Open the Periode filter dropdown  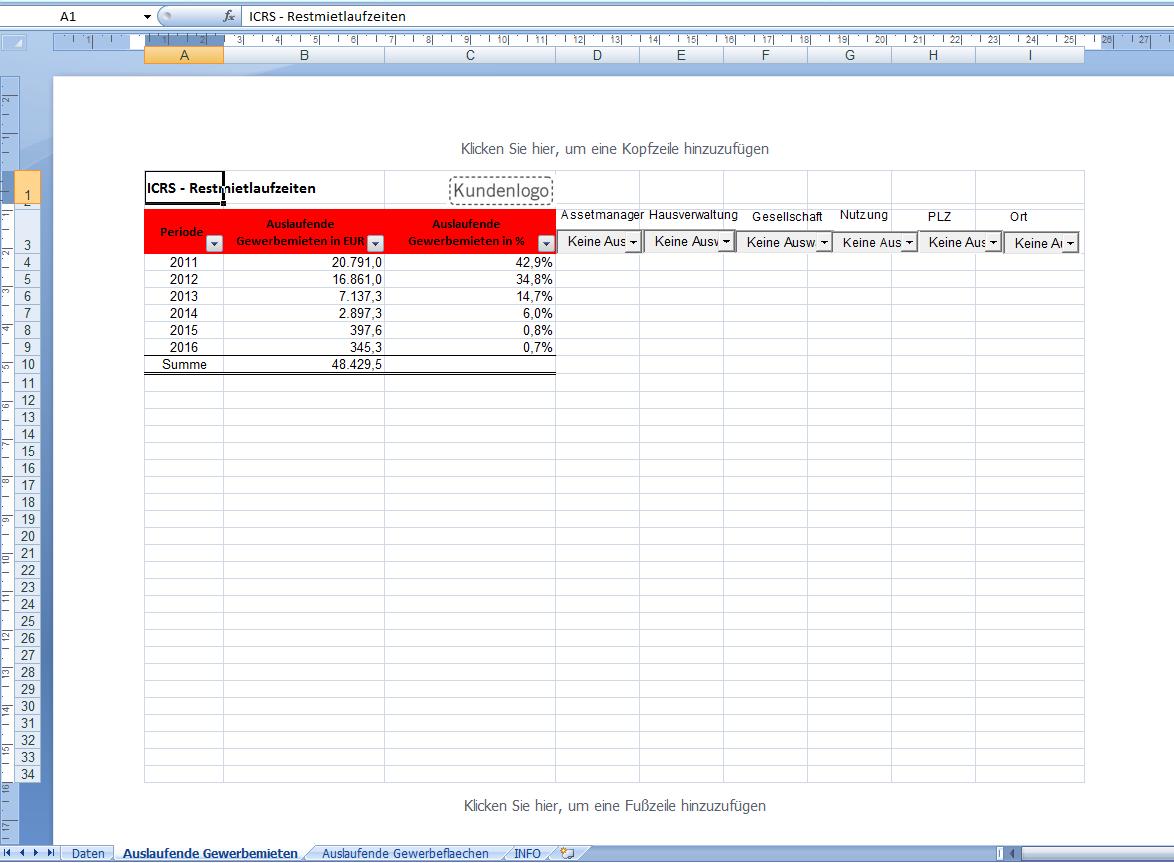pos(214,243)
